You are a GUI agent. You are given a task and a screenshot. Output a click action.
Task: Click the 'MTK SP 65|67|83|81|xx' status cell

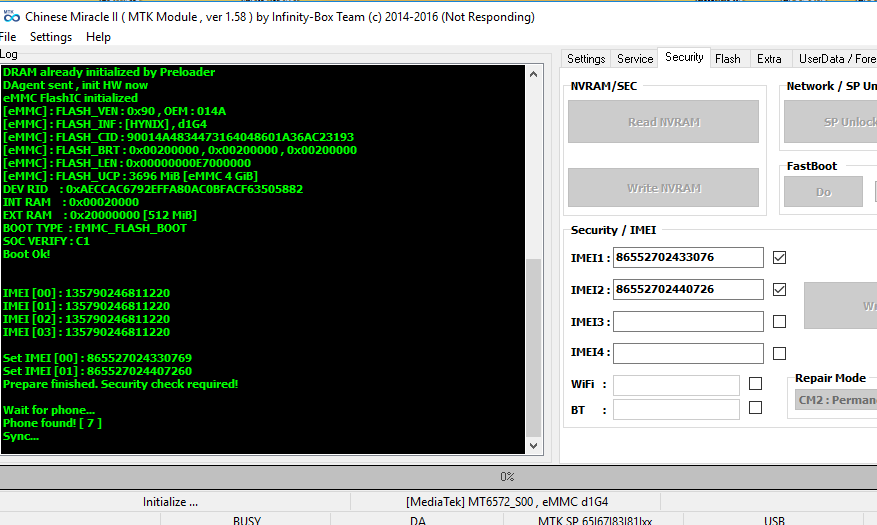pyautogui.click(x=595, y=520)
